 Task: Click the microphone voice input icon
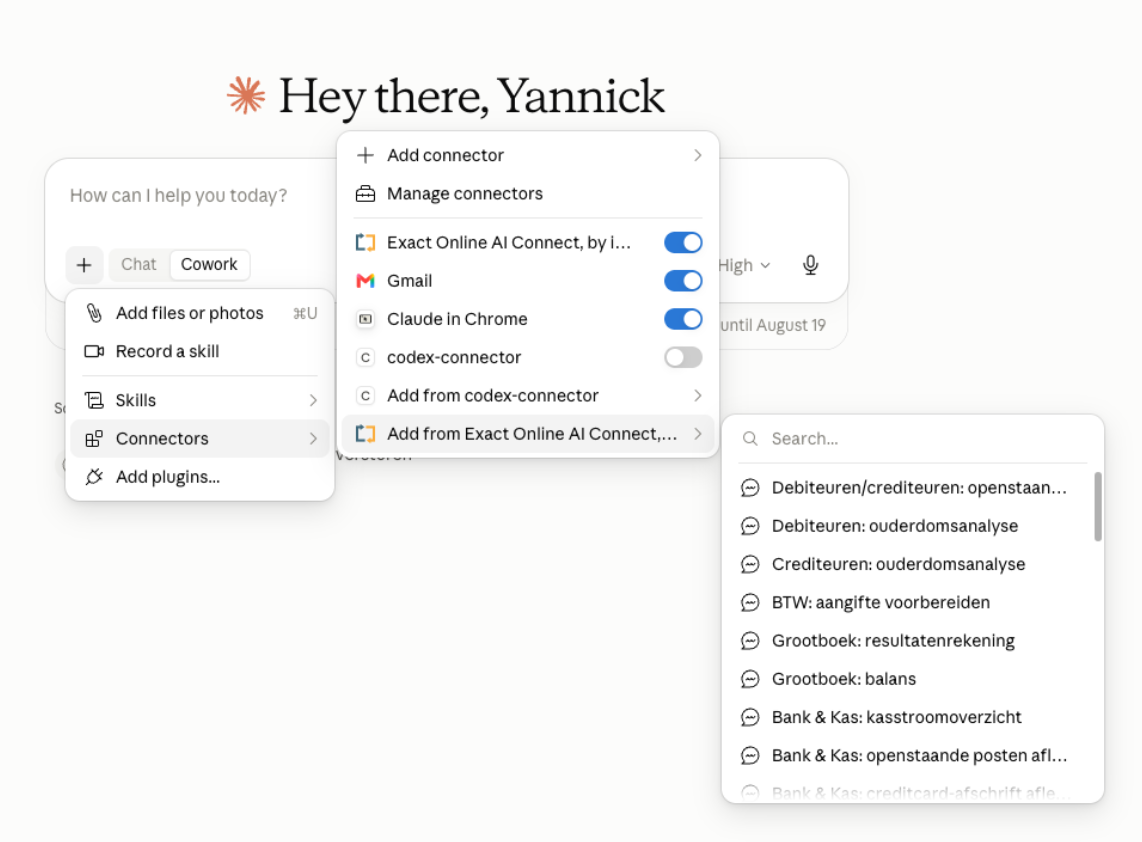[x=810, y=264]
